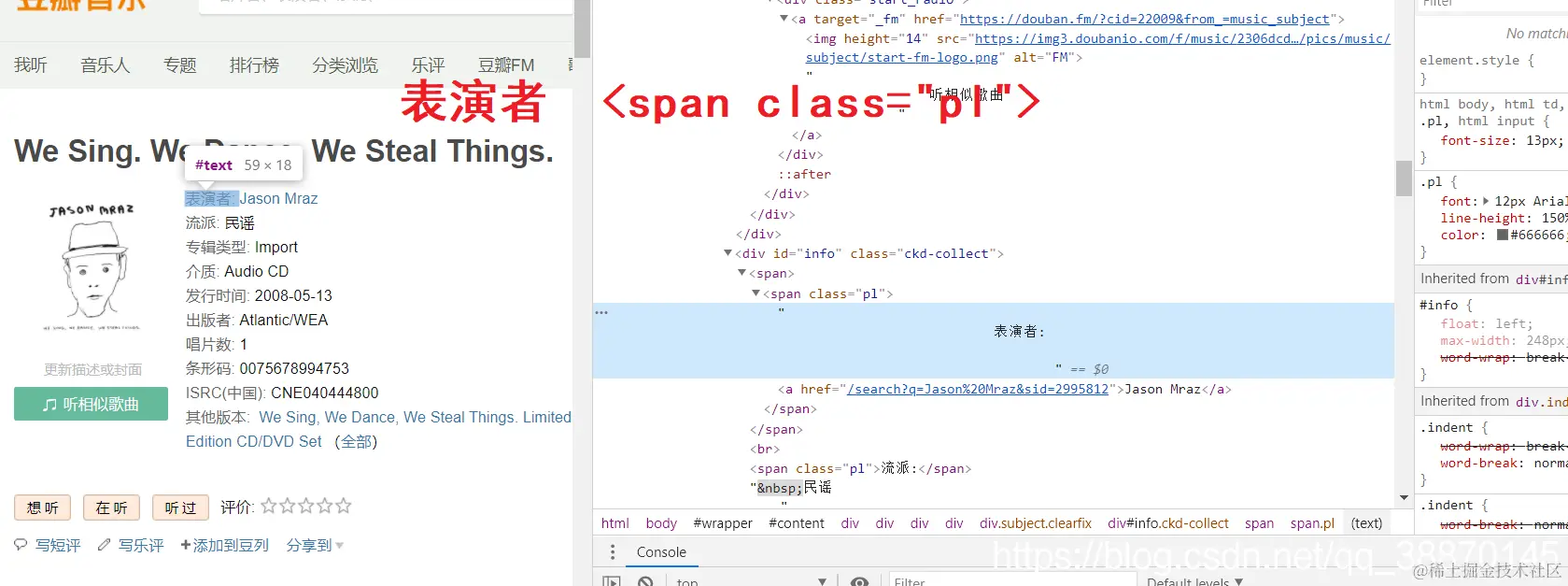The image size is (1568, 586).
Task: Toggle the console sidebar icon
Action: (x=612, y=582)
